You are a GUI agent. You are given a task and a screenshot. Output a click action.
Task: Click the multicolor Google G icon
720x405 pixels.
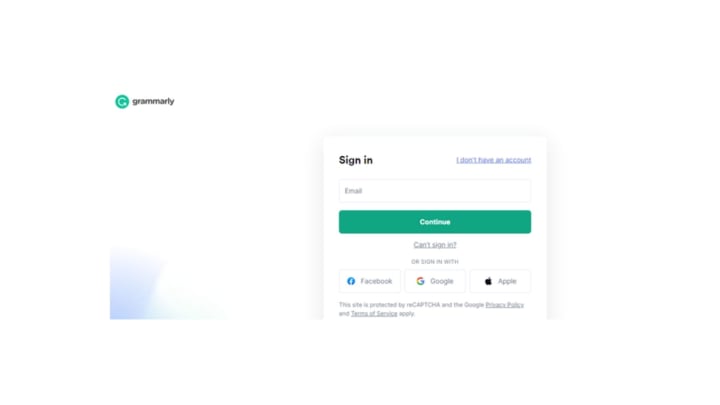[420, 281]
